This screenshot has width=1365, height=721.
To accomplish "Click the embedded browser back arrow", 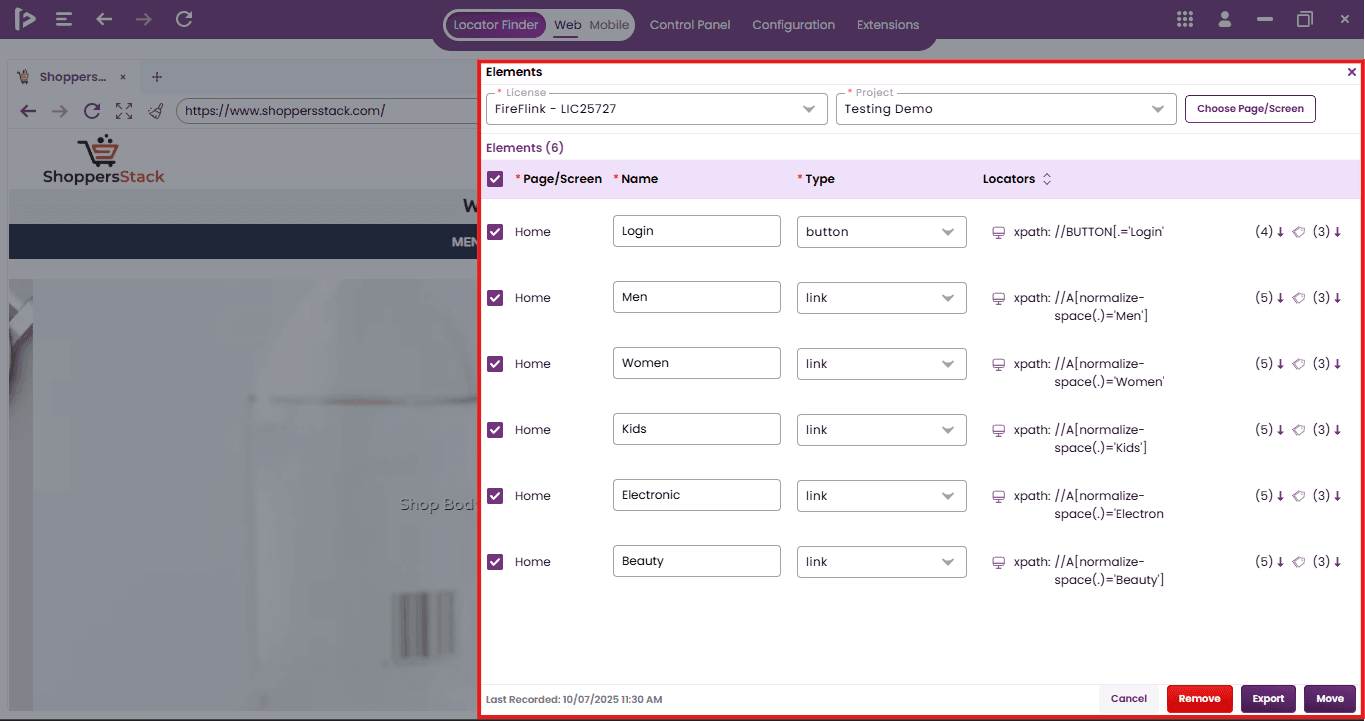I will (28, 111).
